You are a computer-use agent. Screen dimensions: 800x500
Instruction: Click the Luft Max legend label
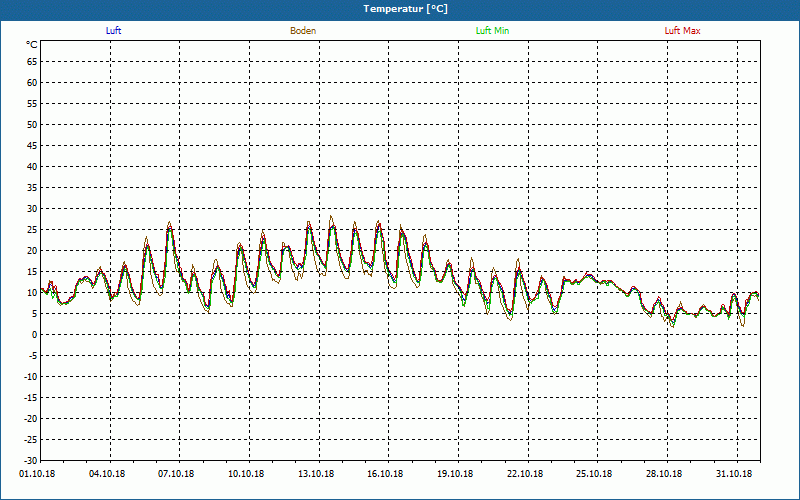coord(682,31)
